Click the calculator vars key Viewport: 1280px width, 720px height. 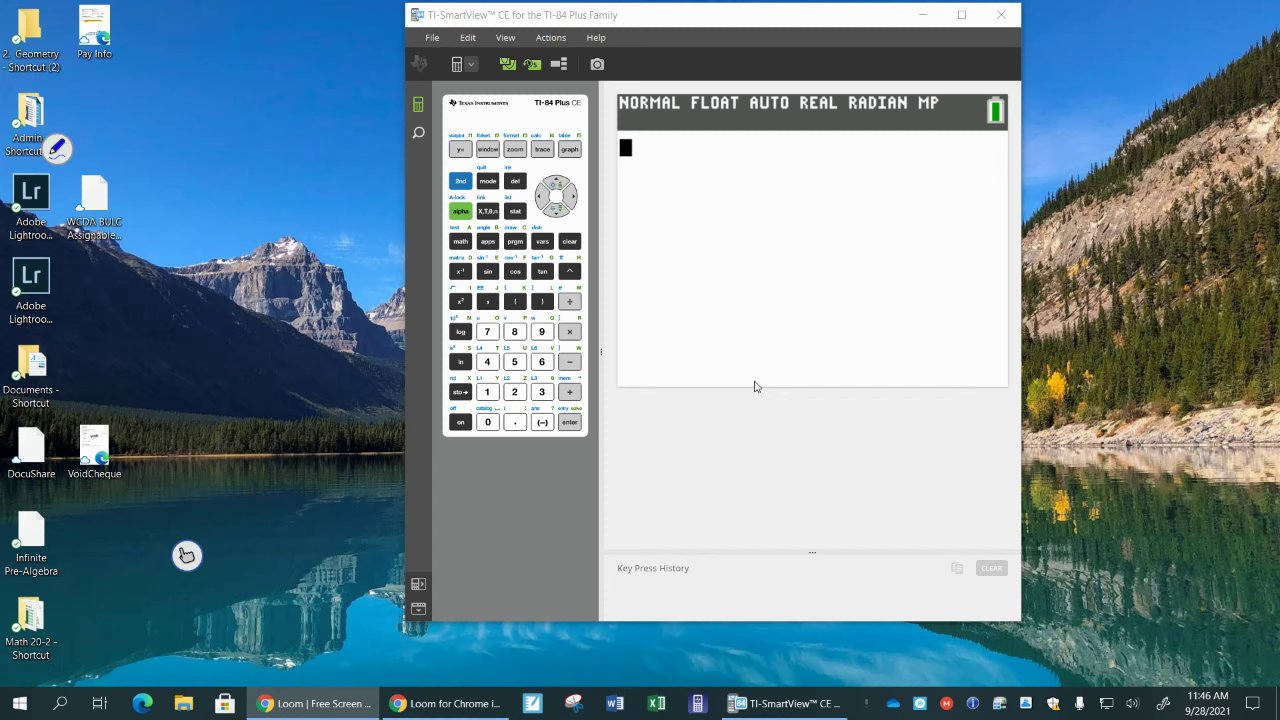pos(542,241)
